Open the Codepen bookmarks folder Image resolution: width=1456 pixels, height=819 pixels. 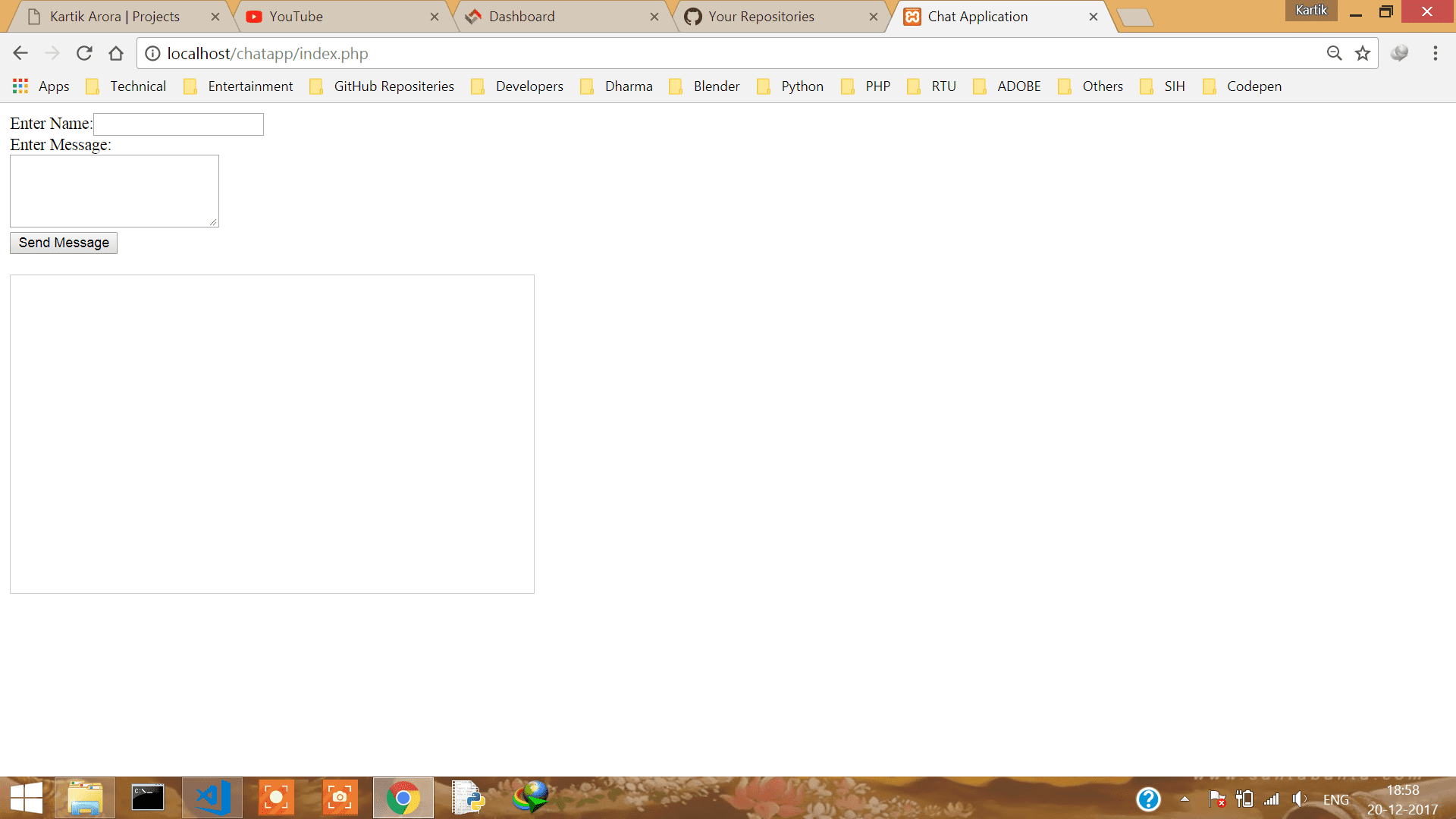(x=1242, y=86)
